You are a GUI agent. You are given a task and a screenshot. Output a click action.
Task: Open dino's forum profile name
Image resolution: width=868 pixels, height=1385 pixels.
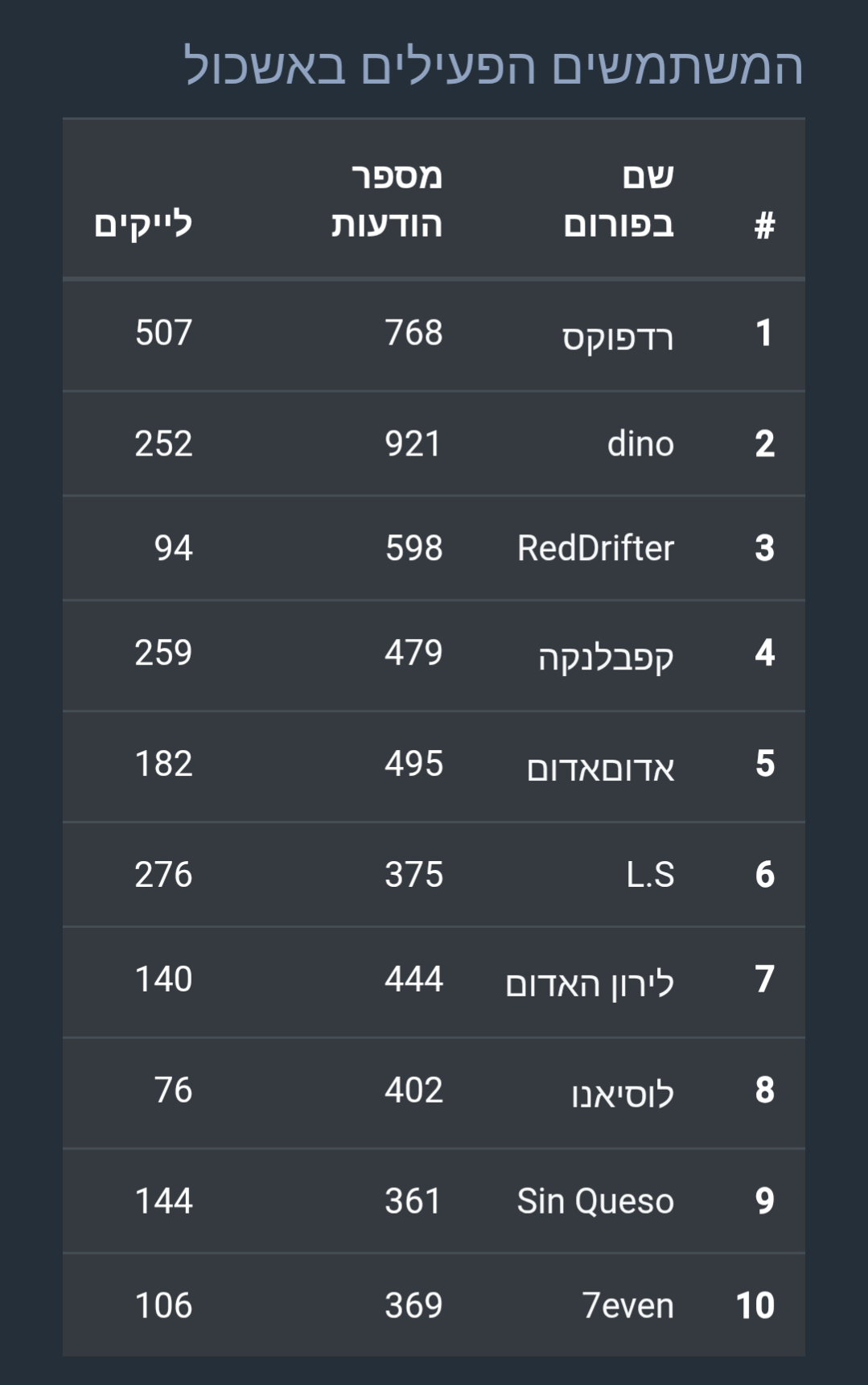[640, 443]
